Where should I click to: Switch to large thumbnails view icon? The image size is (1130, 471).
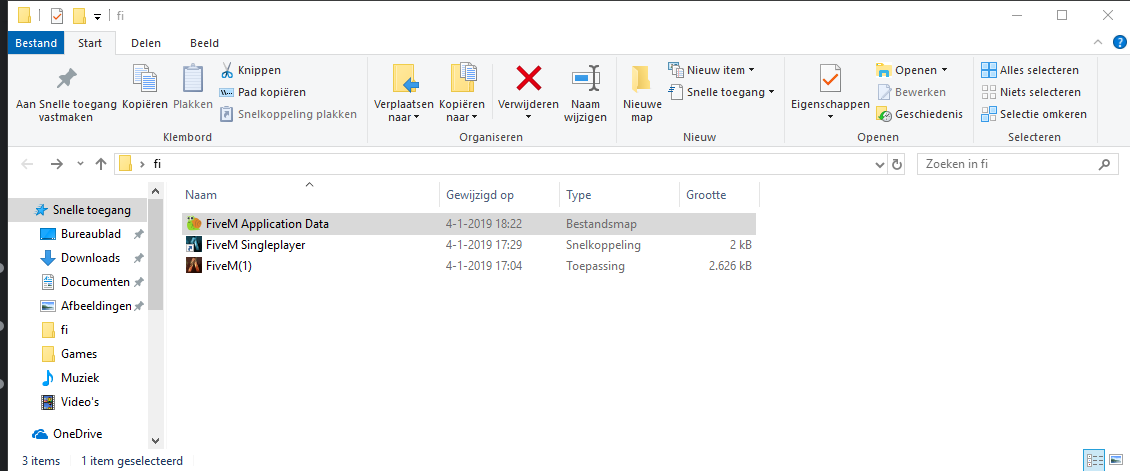(1116, 460)
